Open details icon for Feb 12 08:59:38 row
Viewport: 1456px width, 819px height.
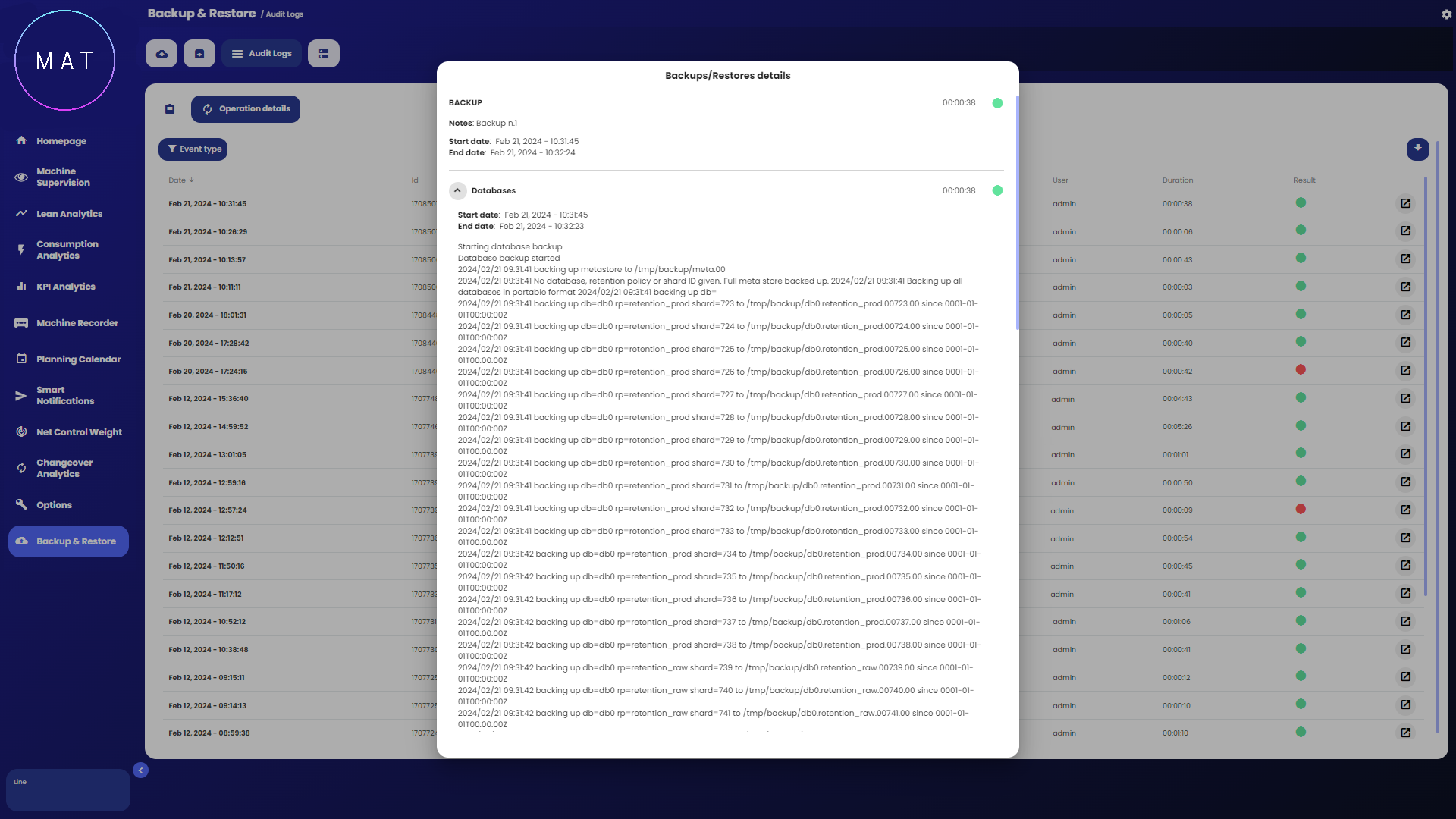point(1405,733)
